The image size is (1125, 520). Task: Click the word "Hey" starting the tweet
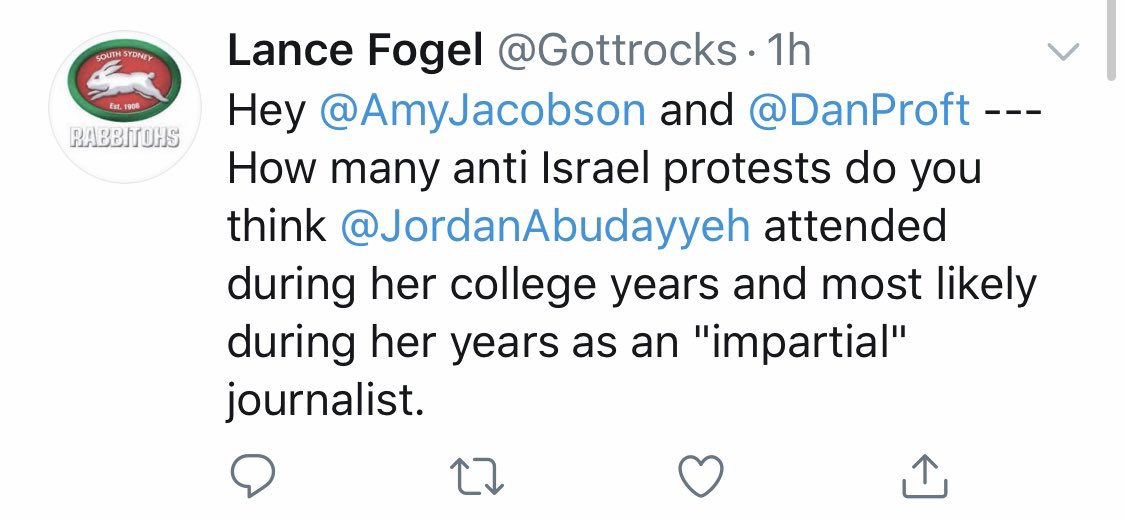(x=266, y=110)
